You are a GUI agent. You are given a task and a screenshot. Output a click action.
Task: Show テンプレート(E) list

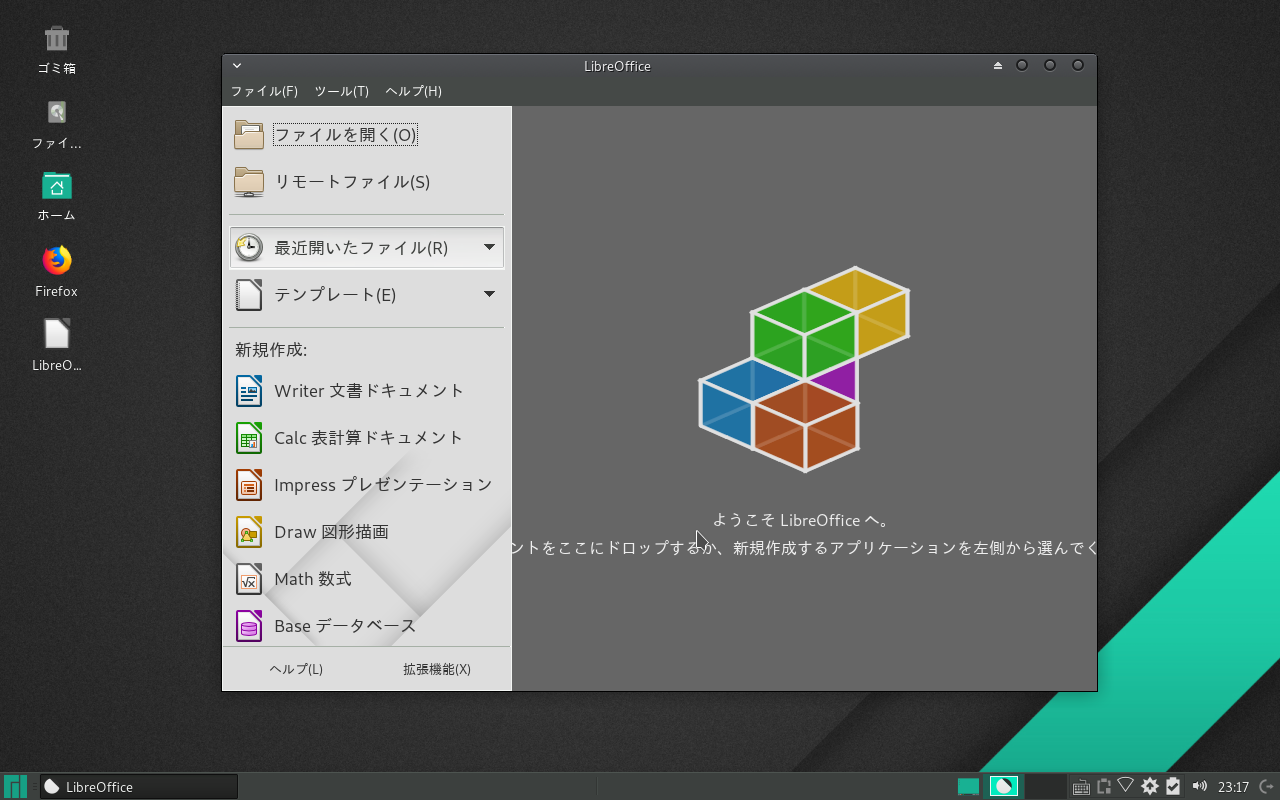[367, 295]
